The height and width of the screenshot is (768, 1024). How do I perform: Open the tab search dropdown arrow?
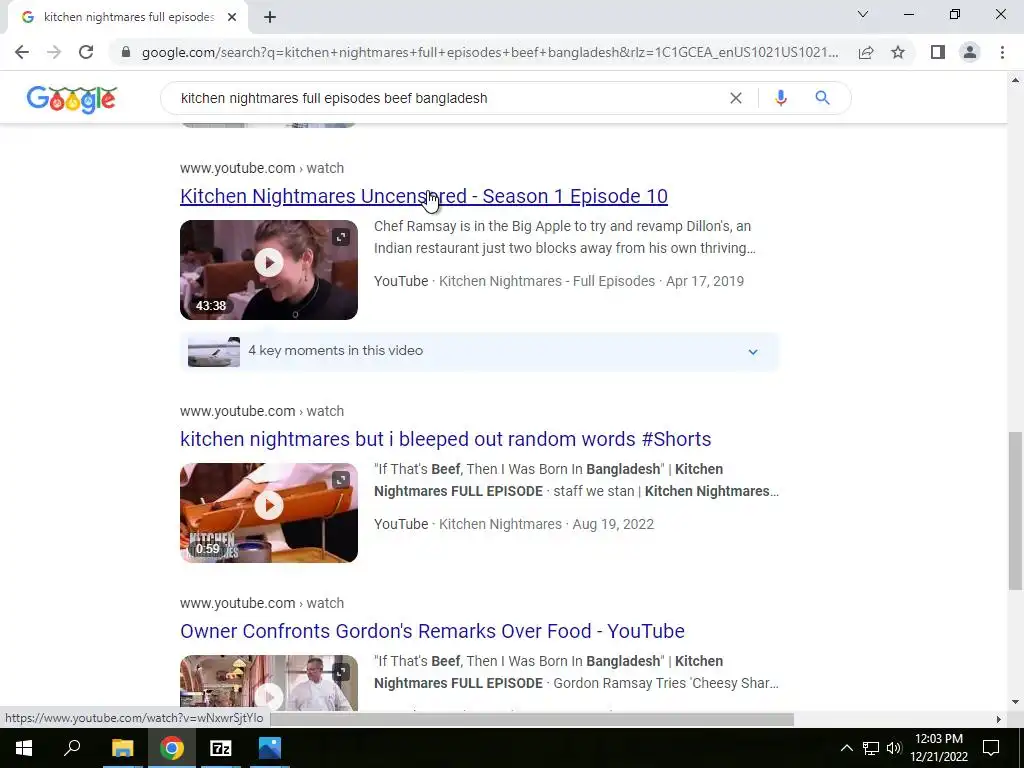(863, 14)
